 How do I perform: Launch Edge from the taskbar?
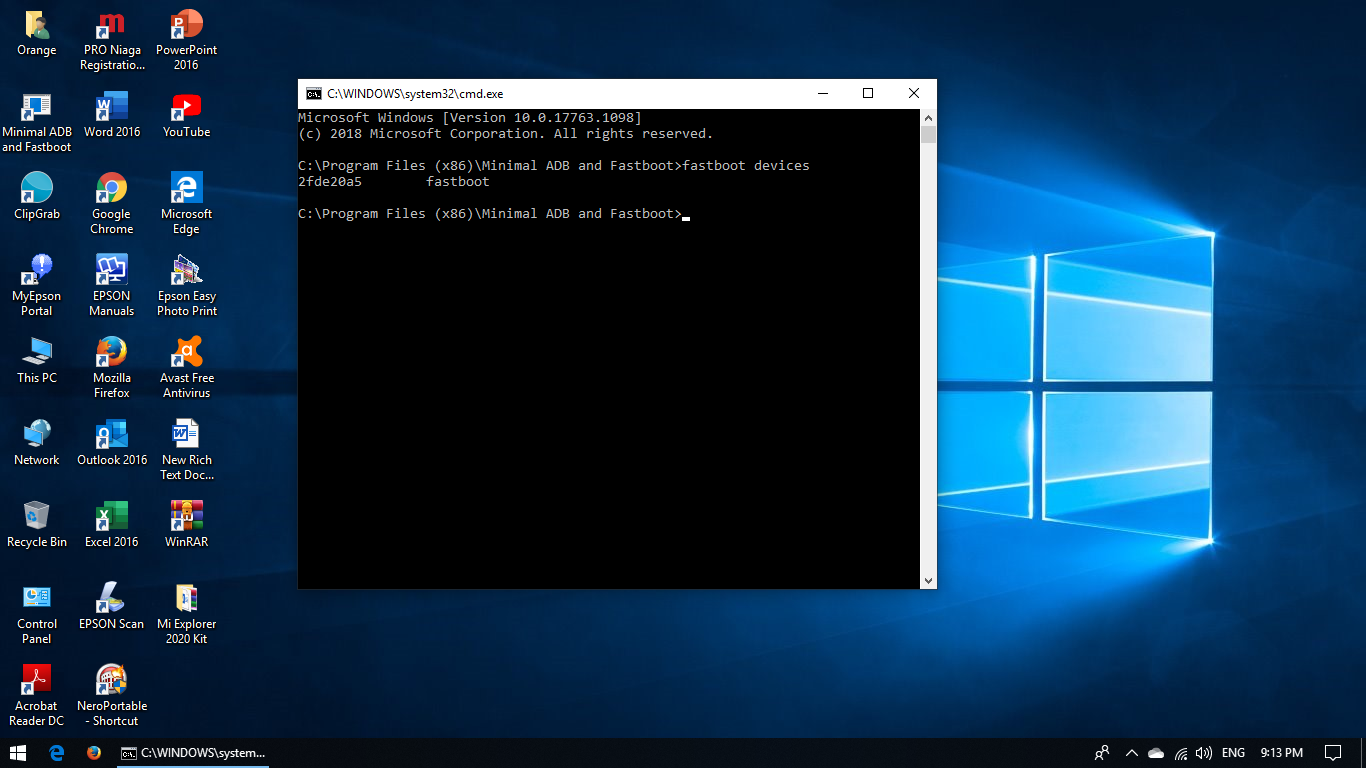57,753
